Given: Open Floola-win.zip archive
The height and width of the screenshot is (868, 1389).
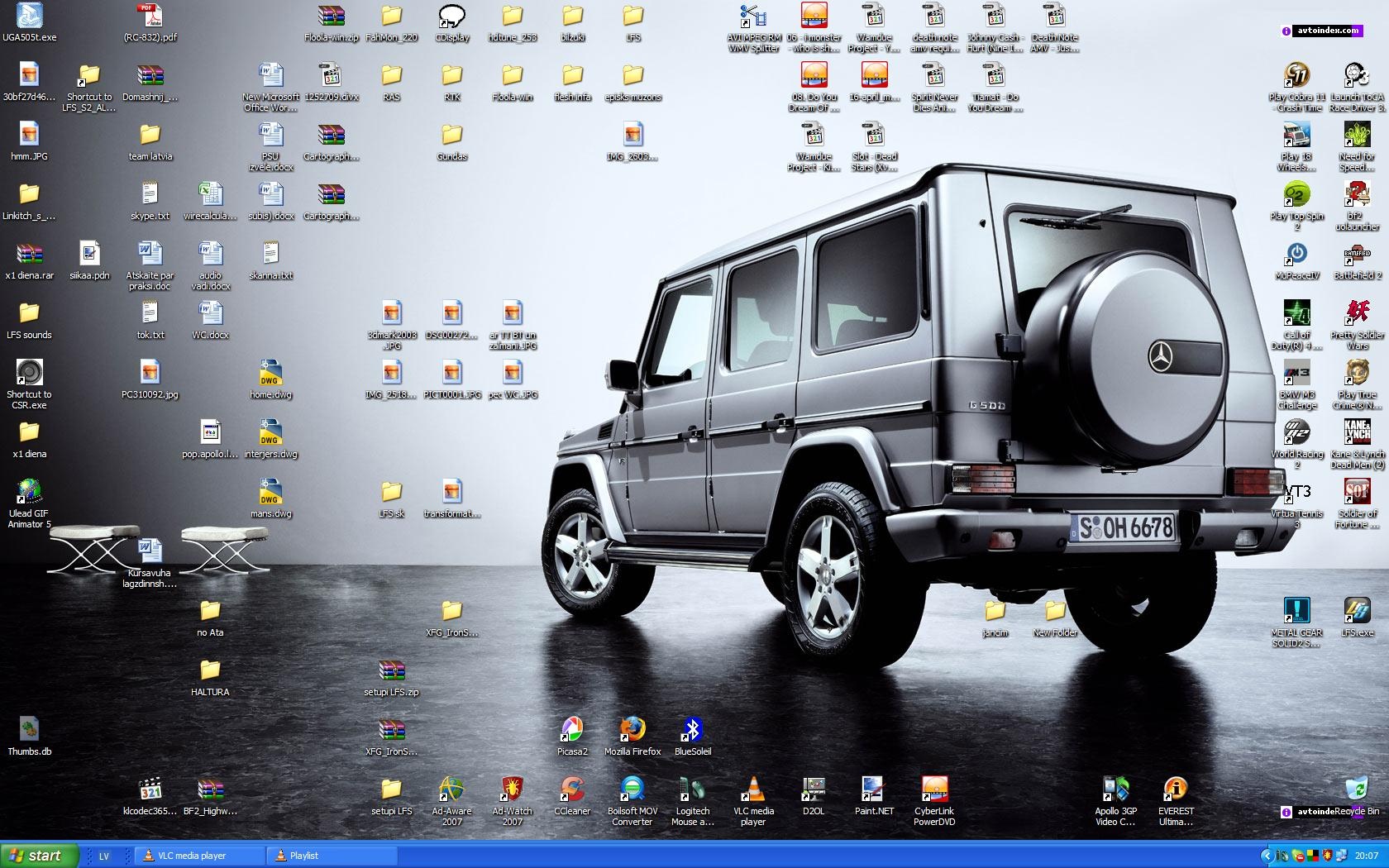Looking at the screenshot, I should (x=331, y=15).
